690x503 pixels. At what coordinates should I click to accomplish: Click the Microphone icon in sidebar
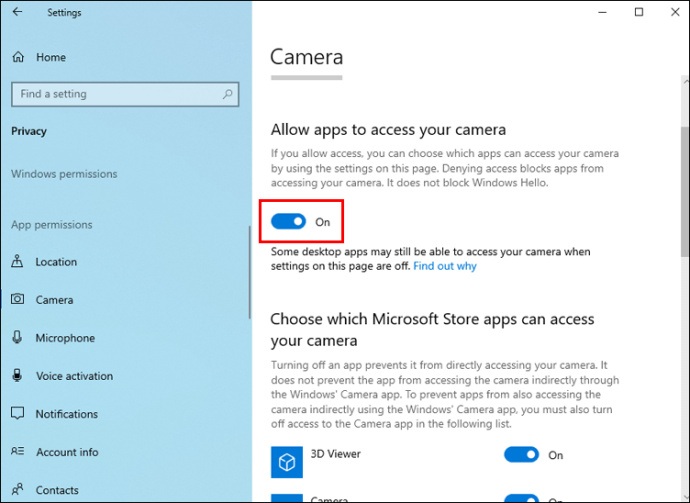tap(17, 338)
